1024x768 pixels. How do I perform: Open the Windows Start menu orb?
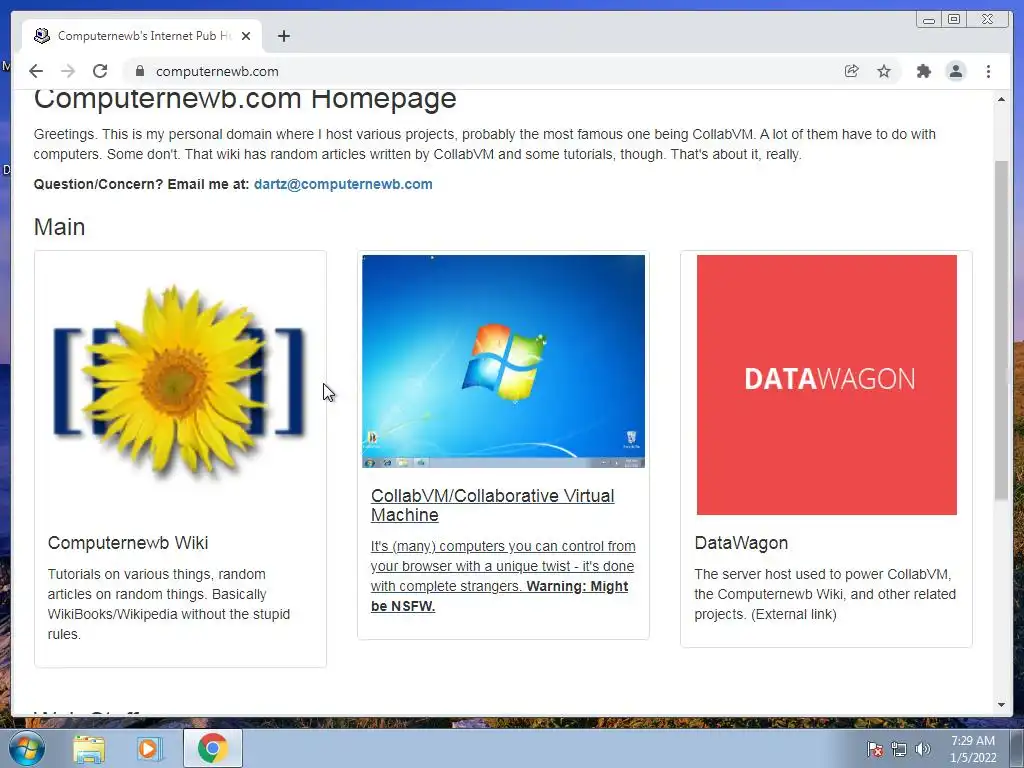coord(27,748)
